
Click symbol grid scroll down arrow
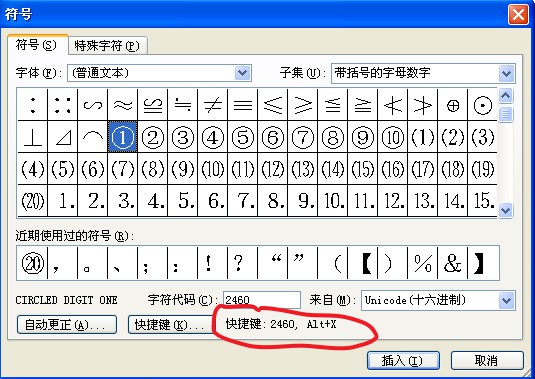pos(506,210)
